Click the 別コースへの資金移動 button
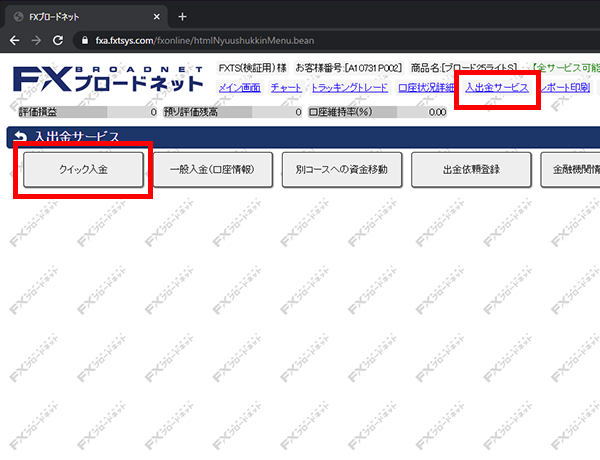The width and height of the screenshot is (600, 460). [x=342, y=170]
